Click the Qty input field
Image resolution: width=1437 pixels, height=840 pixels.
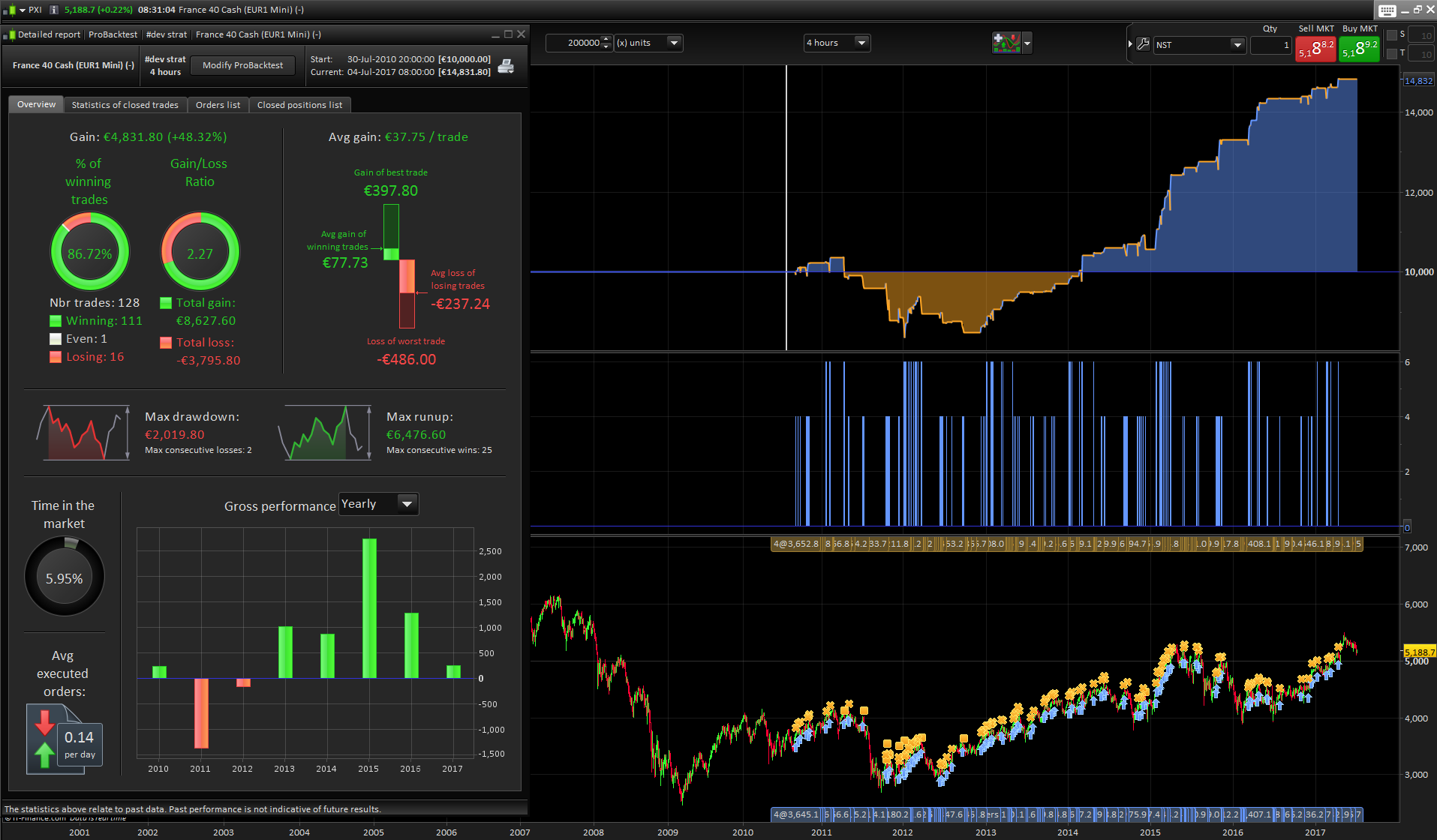pos(1271,45)
